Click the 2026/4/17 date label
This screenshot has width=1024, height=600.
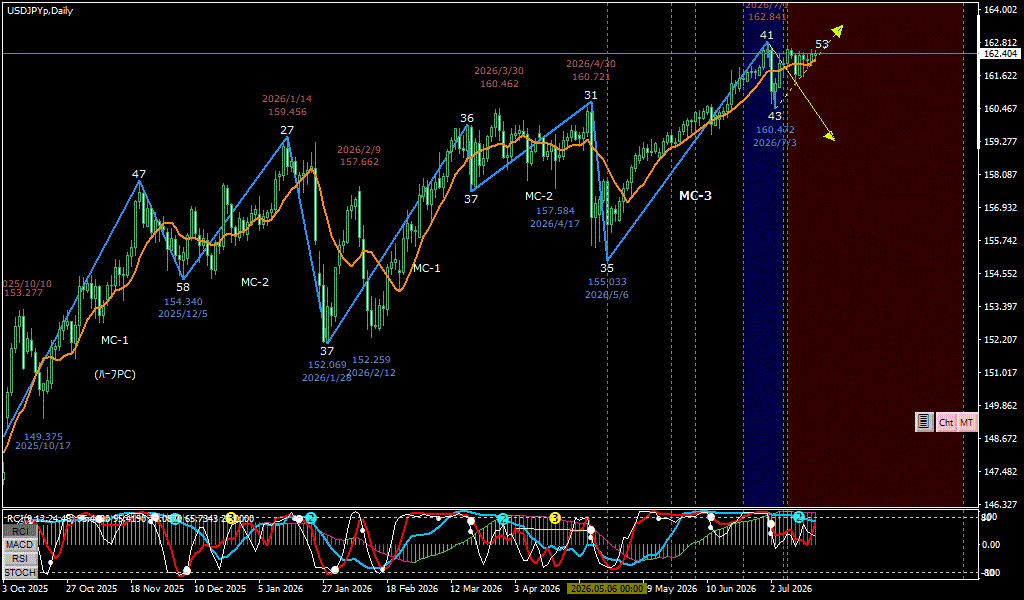[x=555, y=223]
